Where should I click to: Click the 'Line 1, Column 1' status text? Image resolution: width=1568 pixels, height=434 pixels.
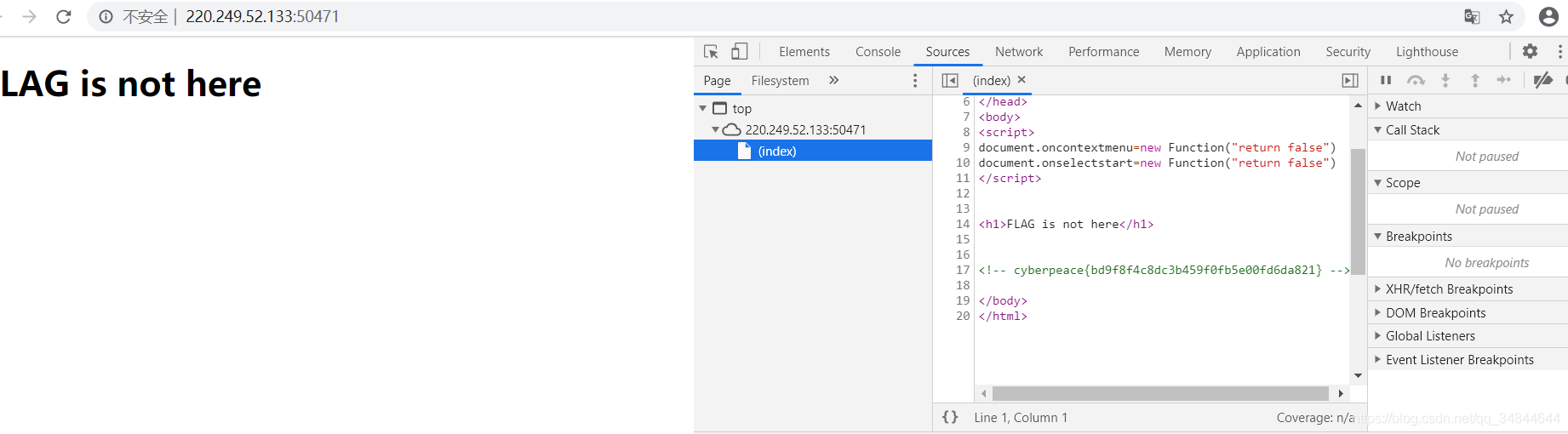(x=1021, y=418)
